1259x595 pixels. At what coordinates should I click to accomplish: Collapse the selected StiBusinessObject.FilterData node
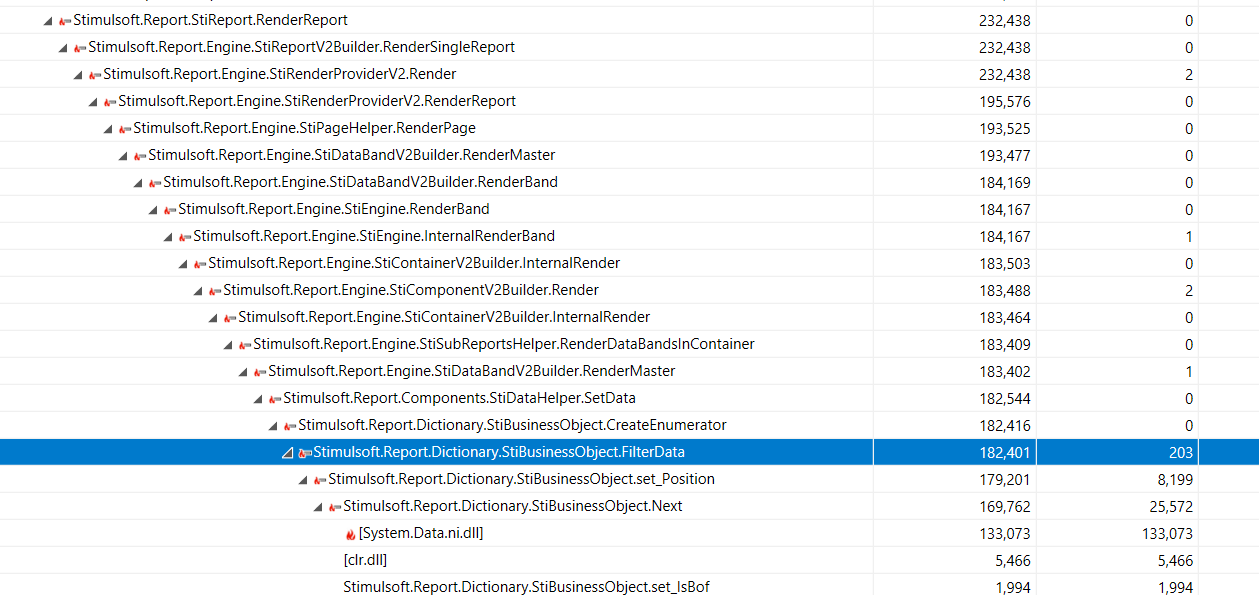[x=289, y=453]
